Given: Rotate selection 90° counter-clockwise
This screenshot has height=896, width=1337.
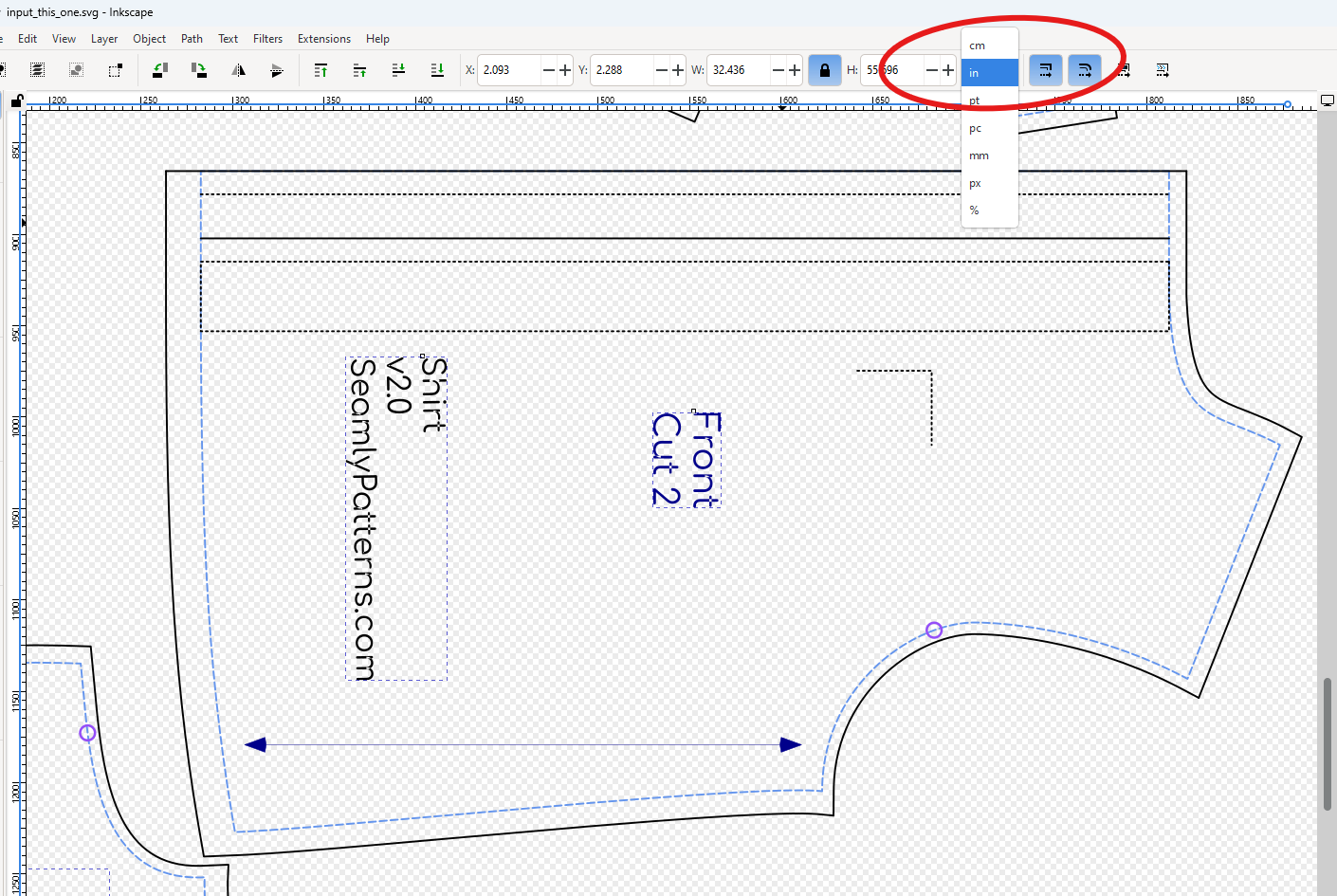Looking at the screenshot, I should coord(160,70).
